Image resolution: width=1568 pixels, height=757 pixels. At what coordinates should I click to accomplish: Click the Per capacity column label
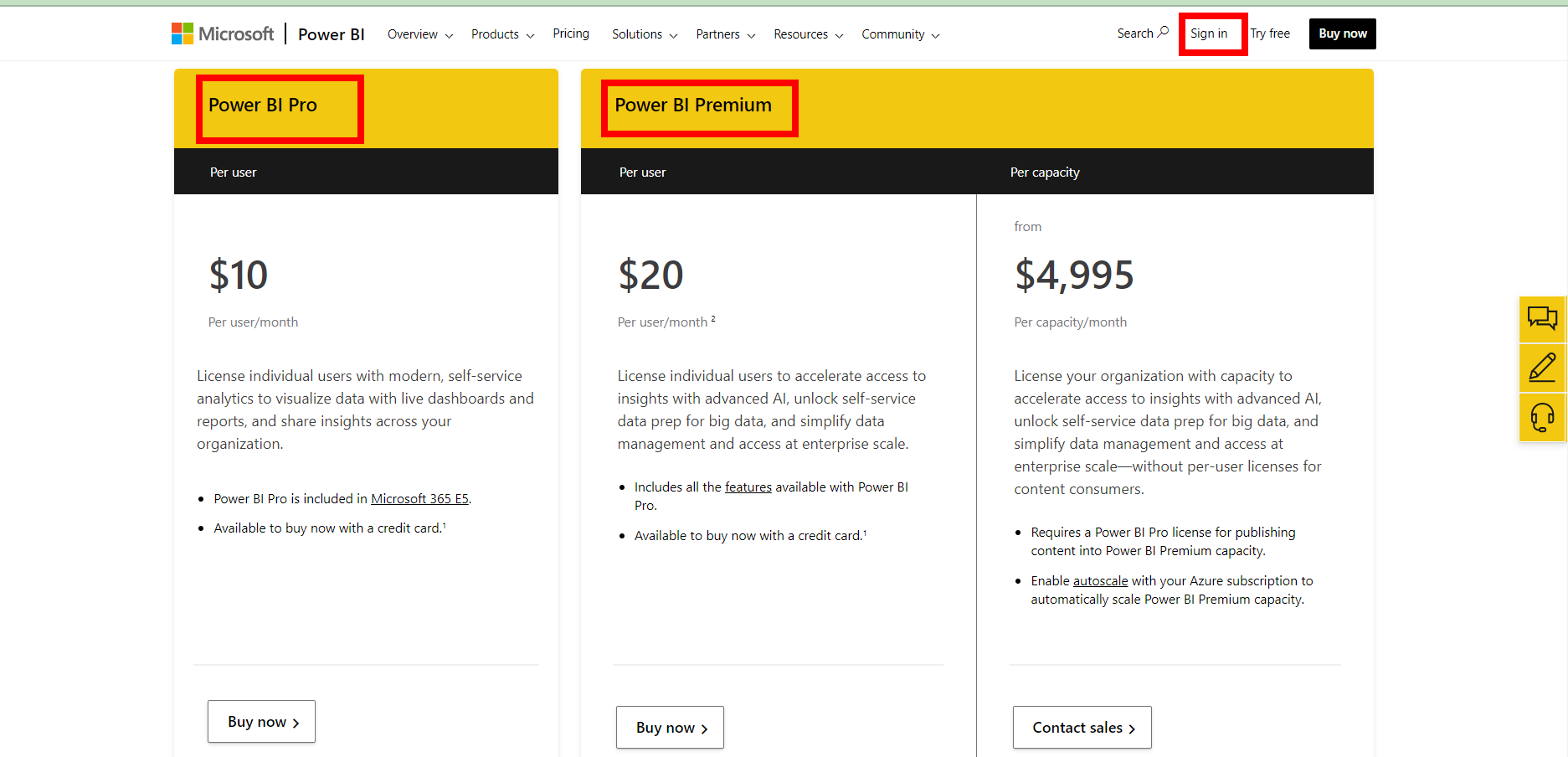pos(1045,172)
